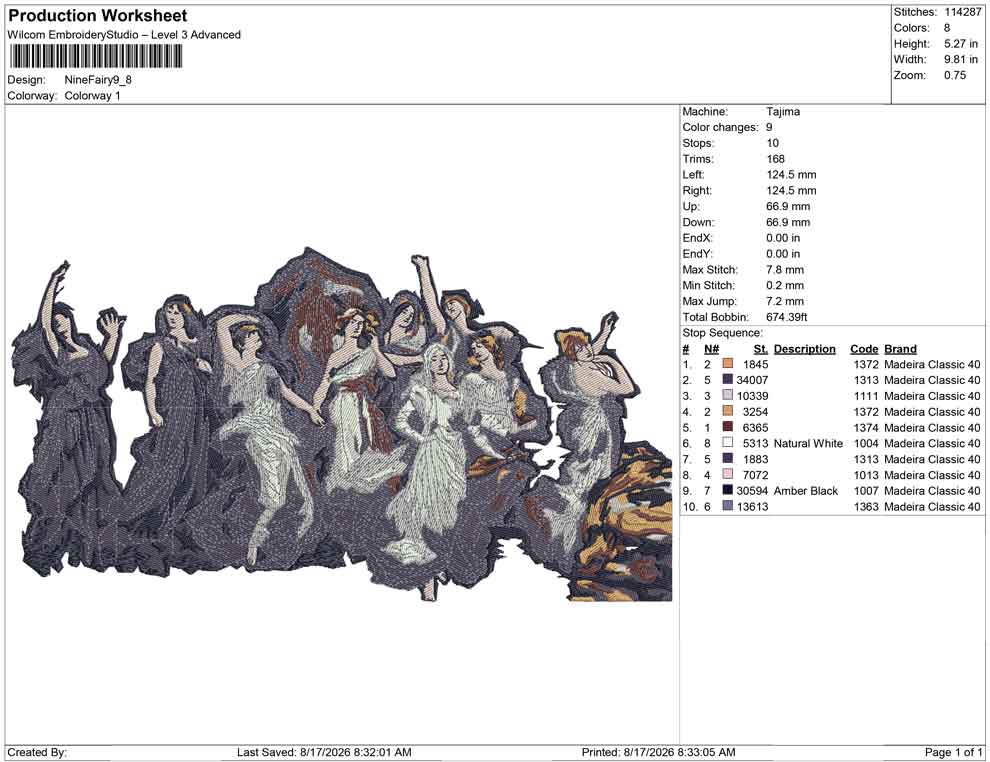Click thread code '1374' in stop 5
Viewport: 990px width, 762px height.
click(x=866, y=427)
